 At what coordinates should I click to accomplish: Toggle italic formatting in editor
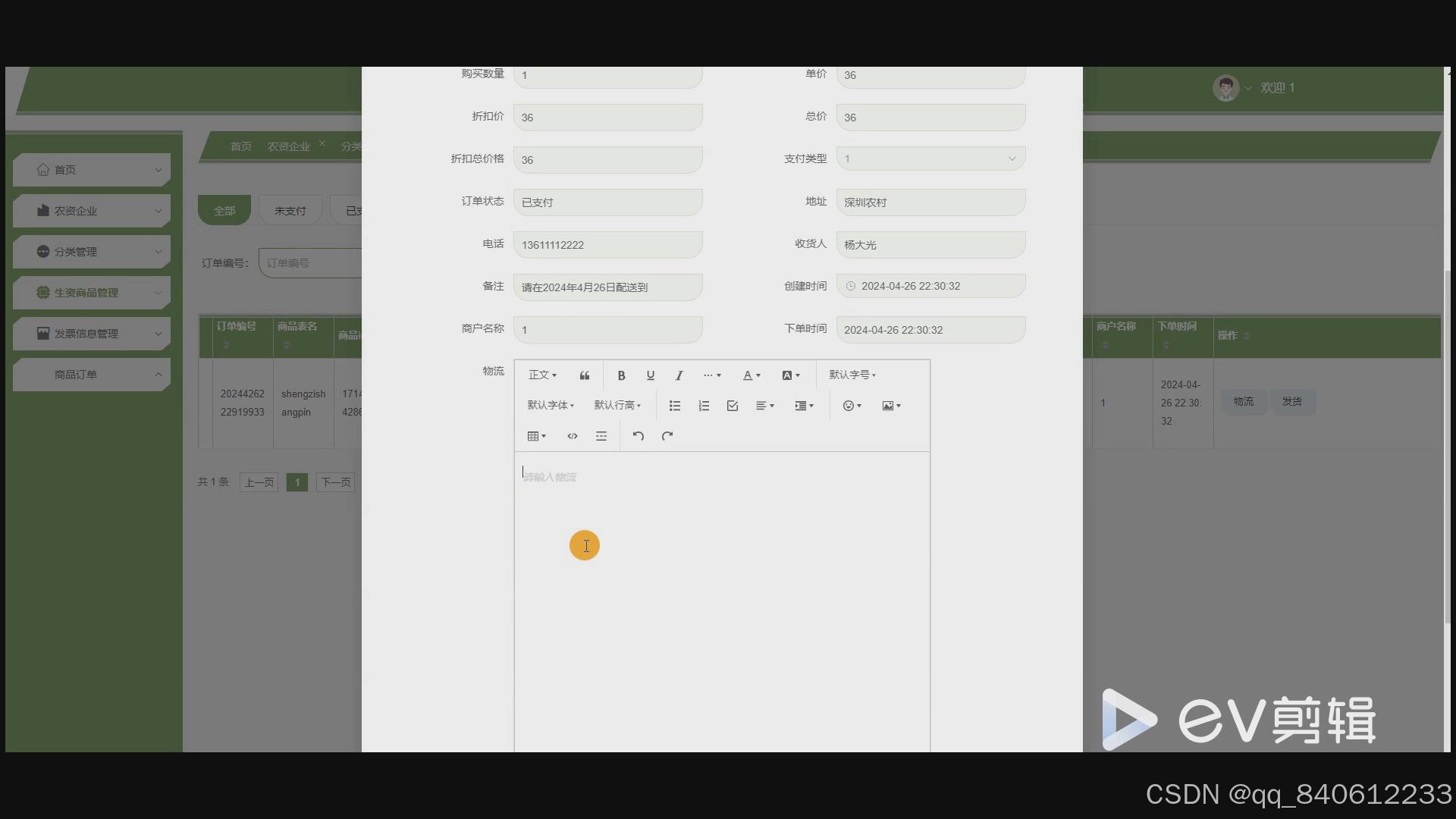679,375
